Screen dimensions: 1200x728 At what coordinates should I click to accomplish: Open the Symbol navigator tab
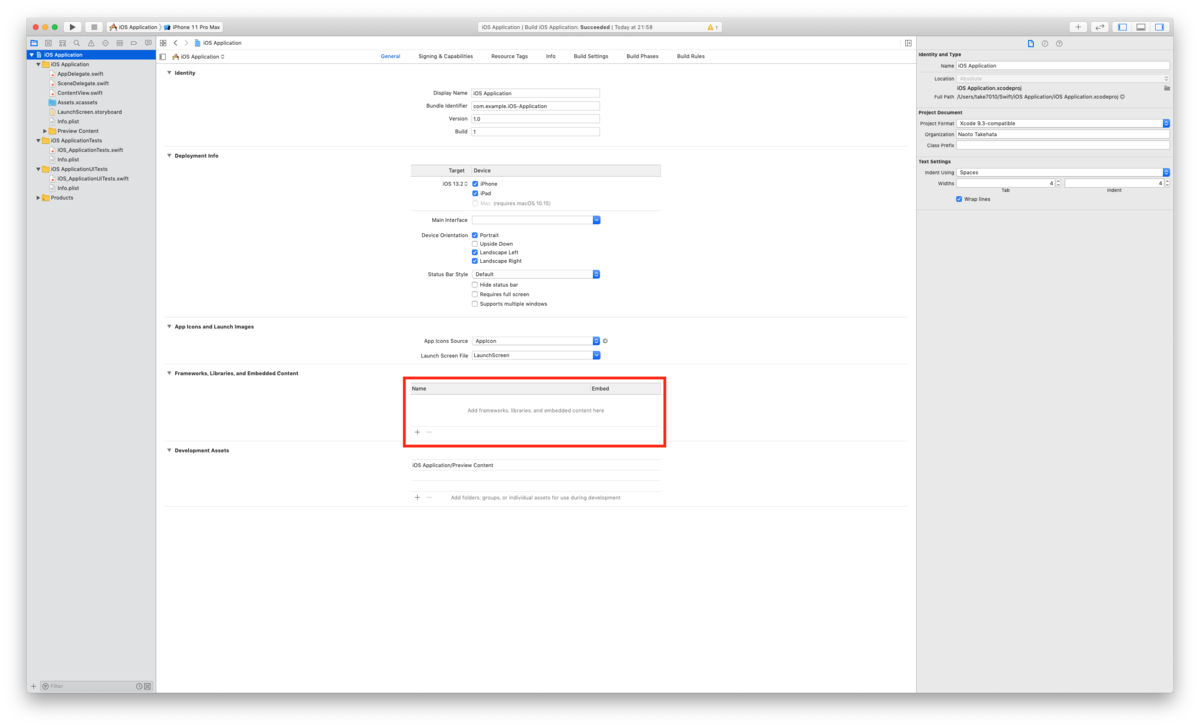62,43
